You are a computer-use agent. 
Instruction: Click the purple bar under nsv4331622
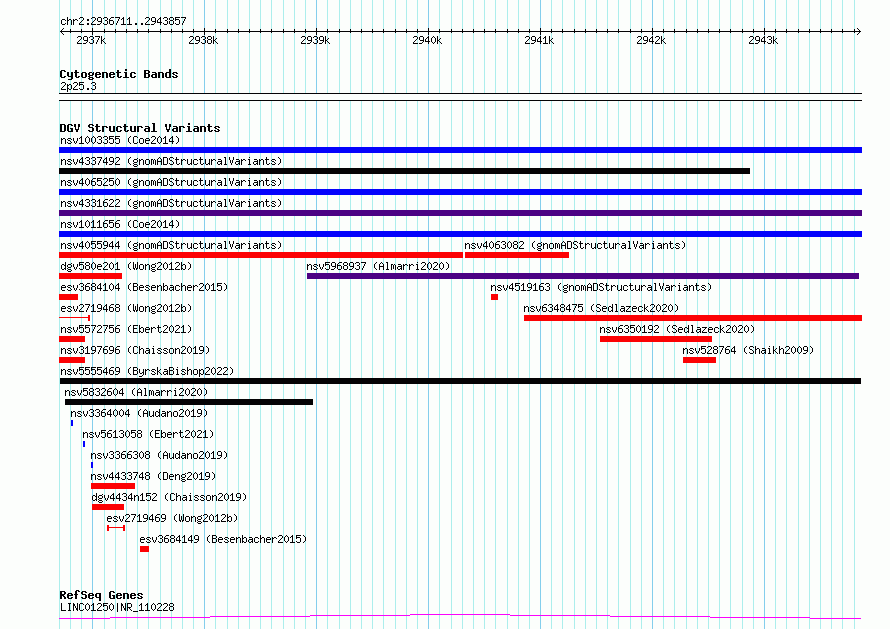(x=460, y=213)
